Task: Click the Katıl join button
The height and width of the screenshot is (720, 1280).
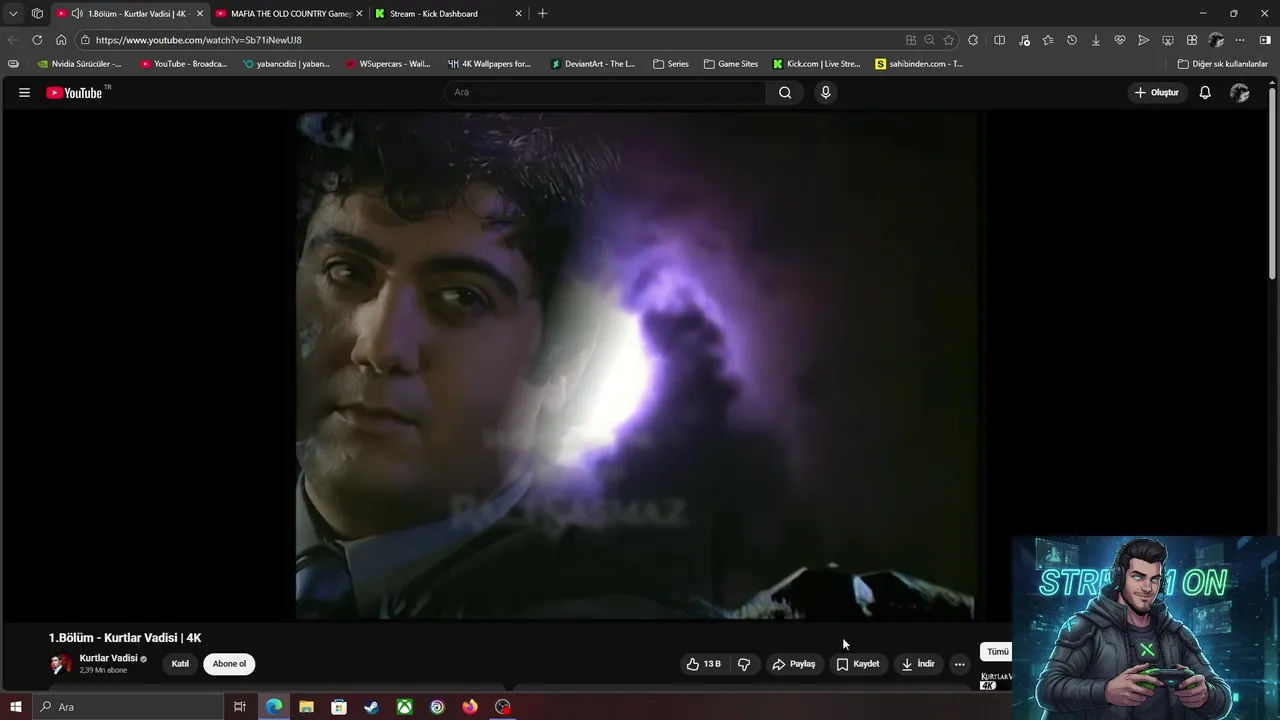Action: coord(180,664)
